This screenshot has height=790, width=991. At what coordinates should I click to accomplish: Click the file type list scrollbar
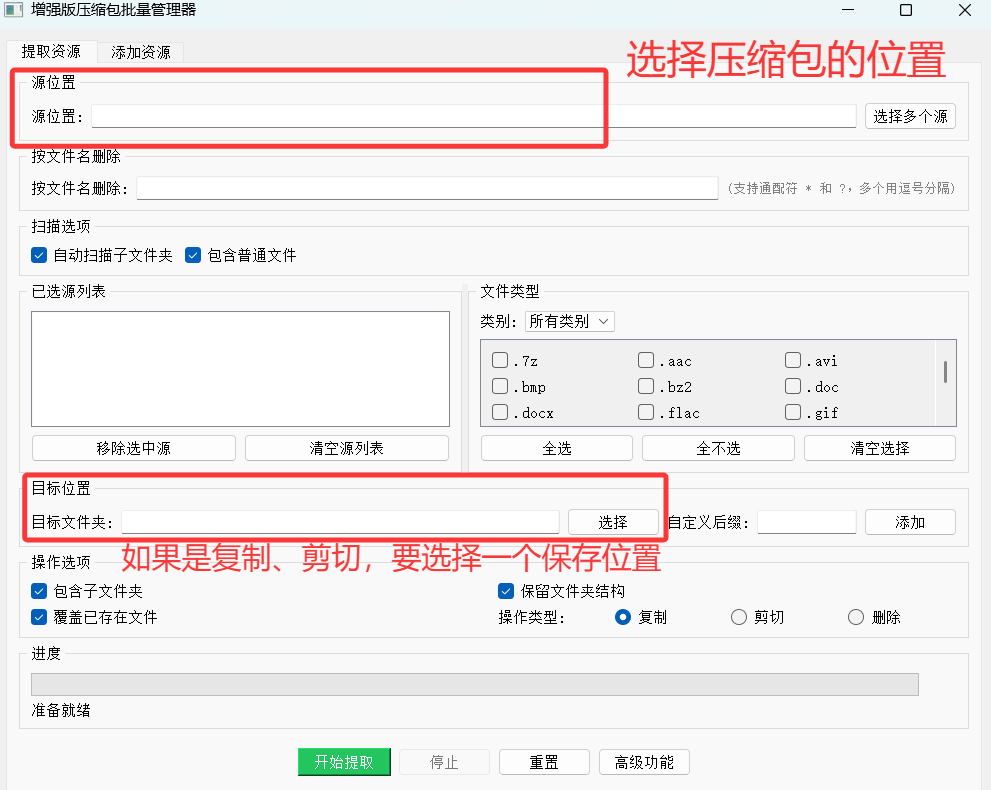pyautogui.click(x=945, y=372)
